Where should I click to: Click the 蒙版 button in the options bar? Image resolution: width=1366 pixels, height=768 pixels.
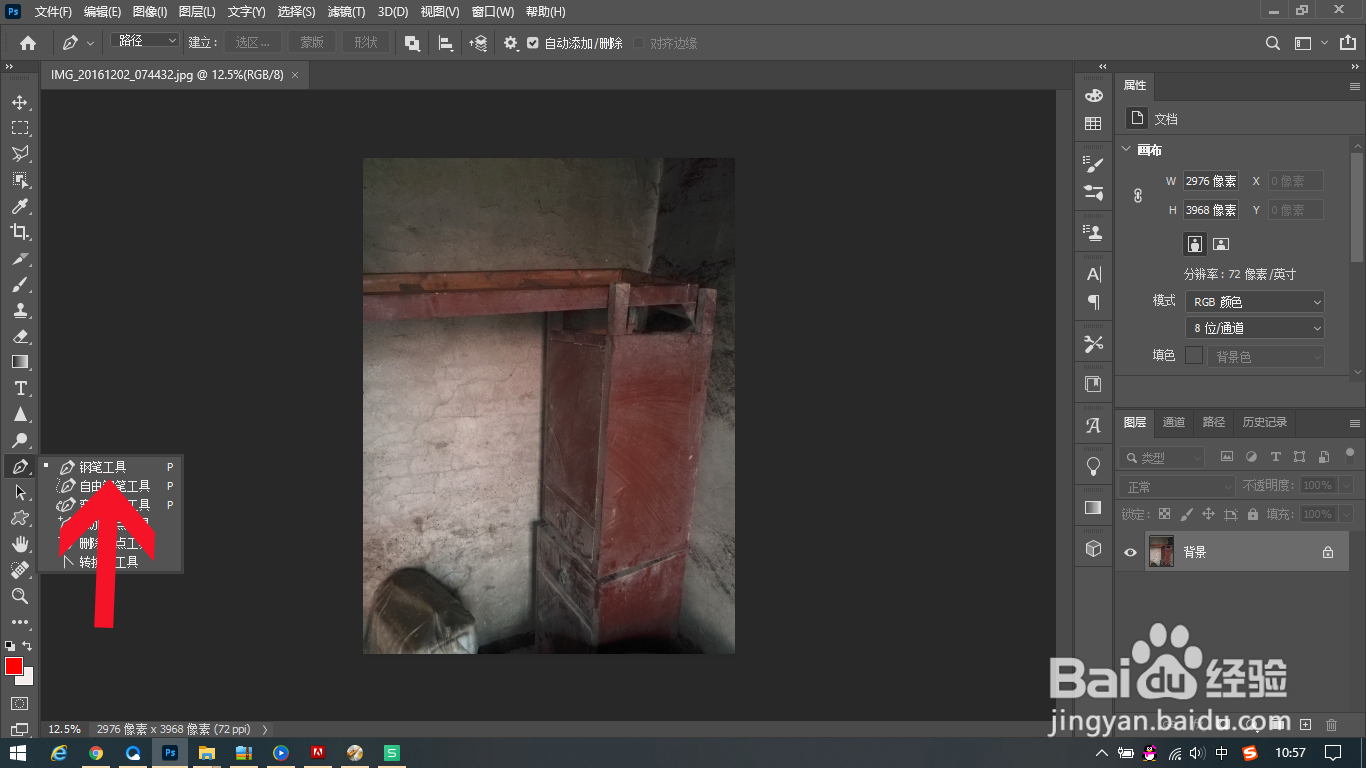pos(310,43)
